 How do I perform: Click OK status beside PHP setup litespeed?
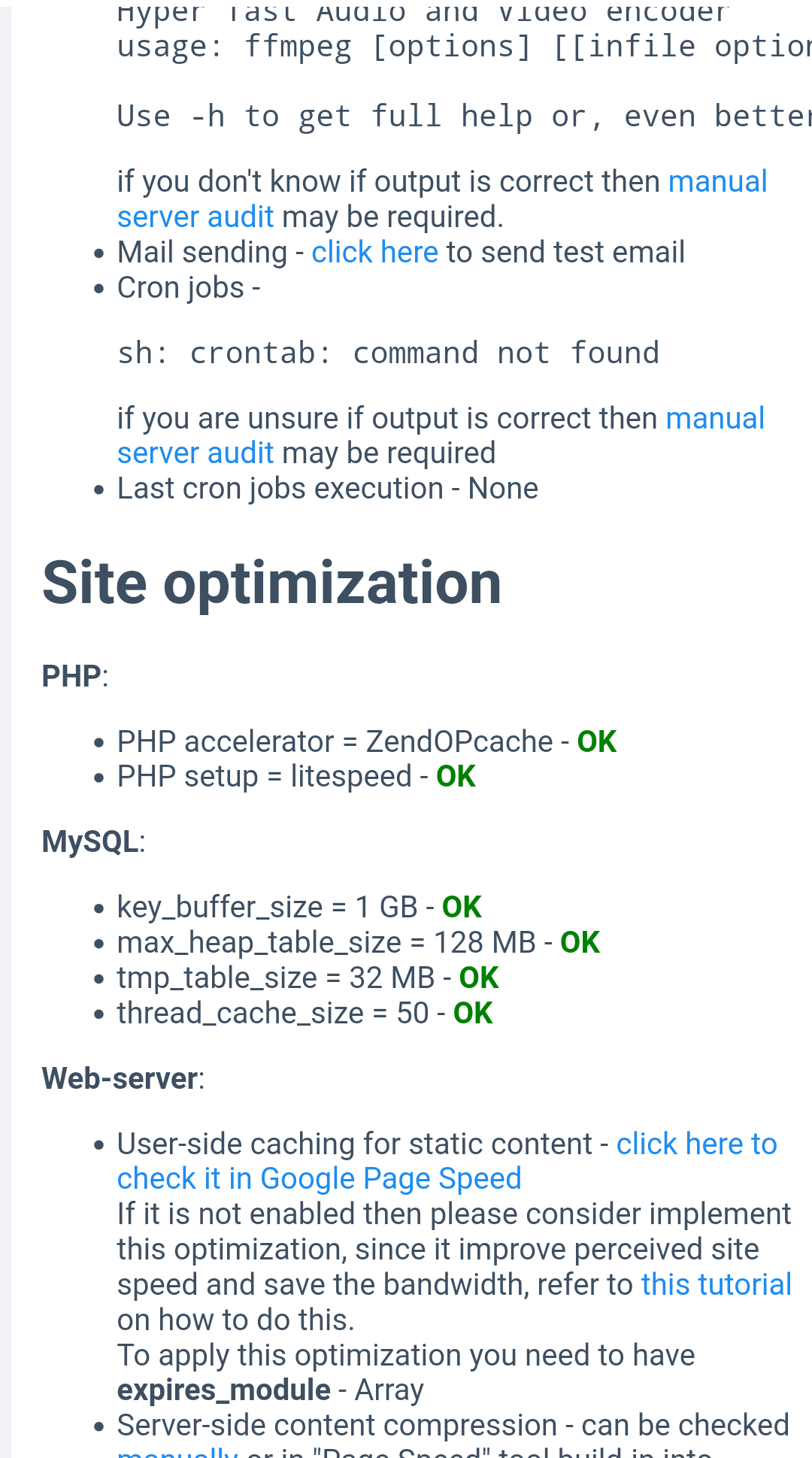click(x=456, y=777)
